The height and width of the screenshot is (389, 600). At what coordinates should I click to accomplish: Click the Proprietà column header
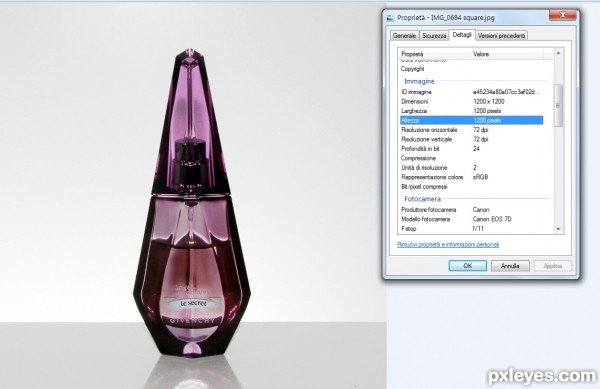coord(434,54)
